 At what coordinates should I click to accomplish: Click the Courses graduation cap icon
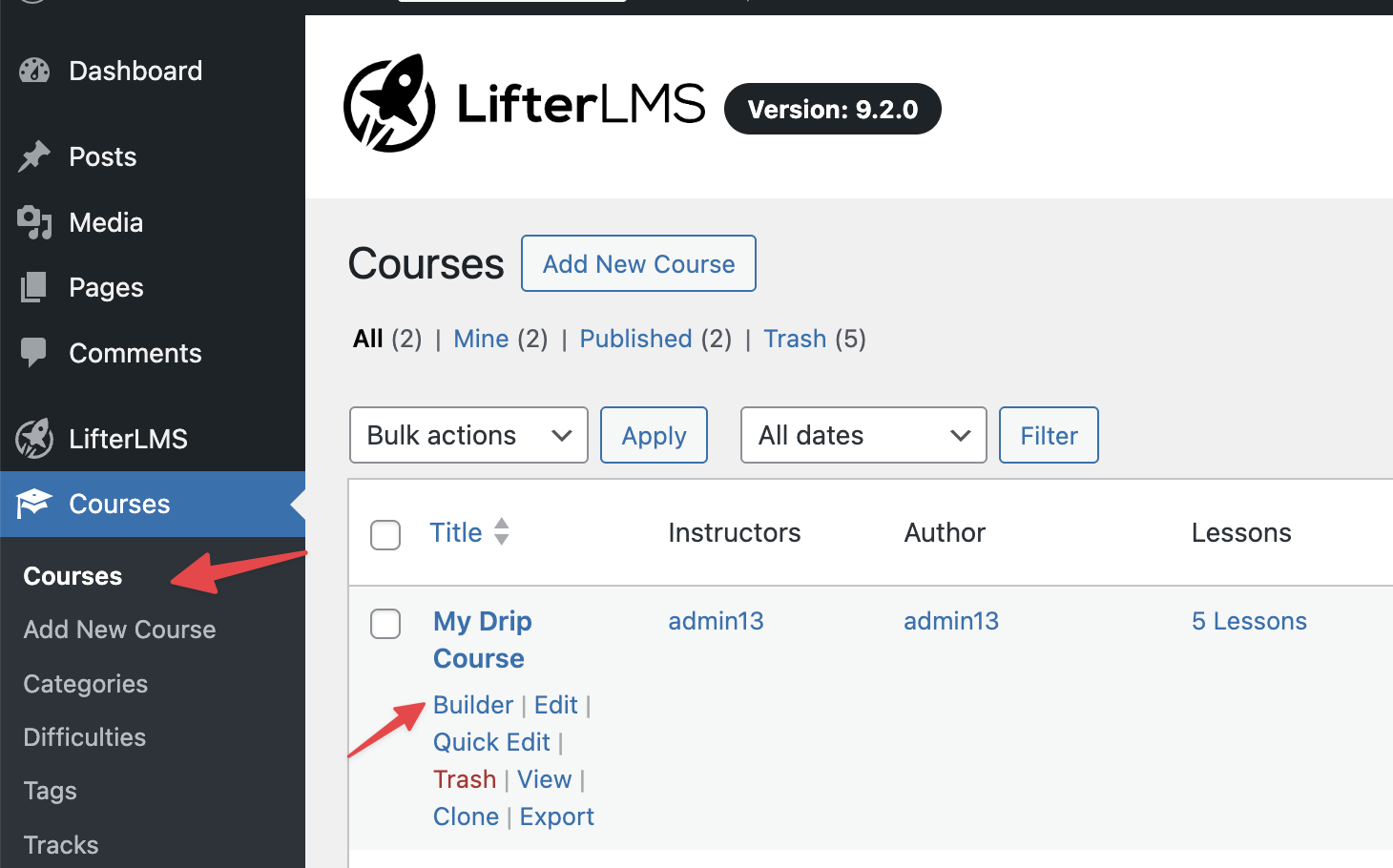[34, 504]
